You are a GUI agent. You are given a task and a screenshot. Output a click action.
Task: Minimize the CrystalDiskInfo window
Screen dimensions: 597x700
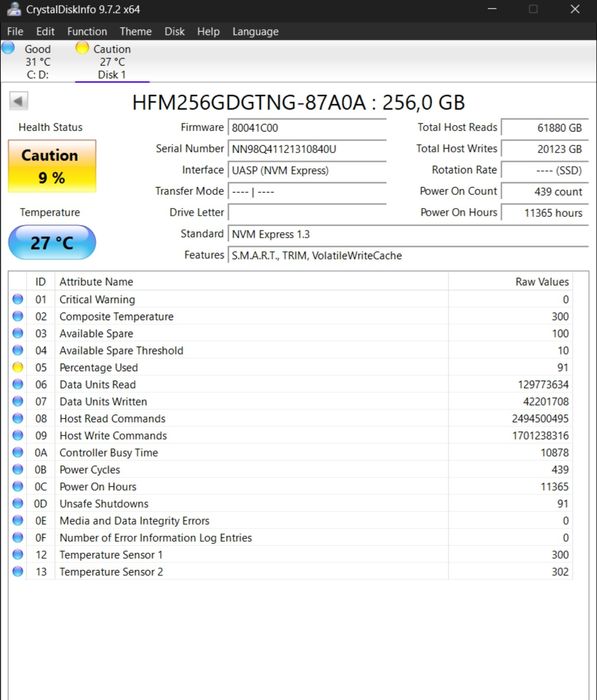492,9
